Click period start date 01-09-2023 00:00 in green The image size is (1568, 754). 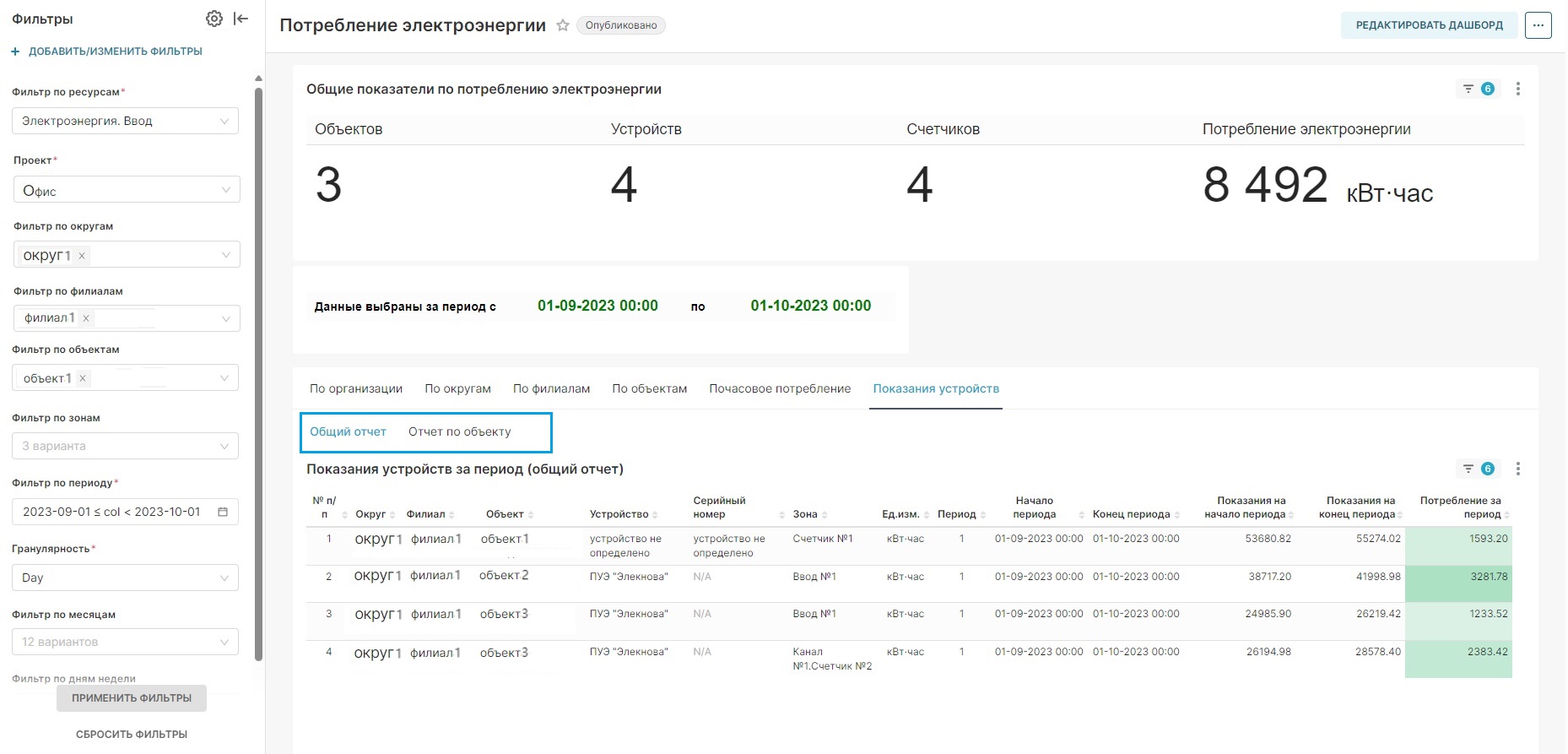pyautogui.click(x=597, y=306)
